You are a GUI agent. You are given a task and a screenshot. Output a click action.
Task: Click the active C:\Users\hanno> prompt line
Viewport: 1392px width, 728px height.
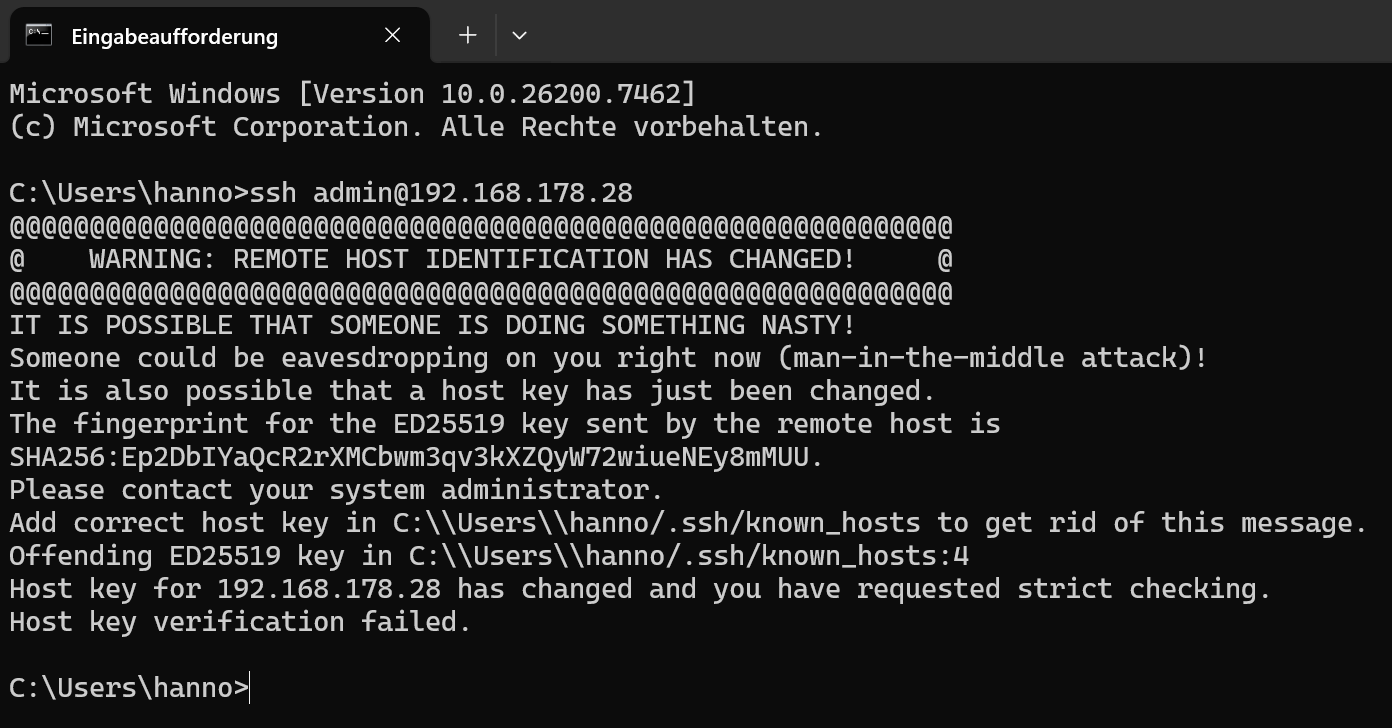[128, 688]
